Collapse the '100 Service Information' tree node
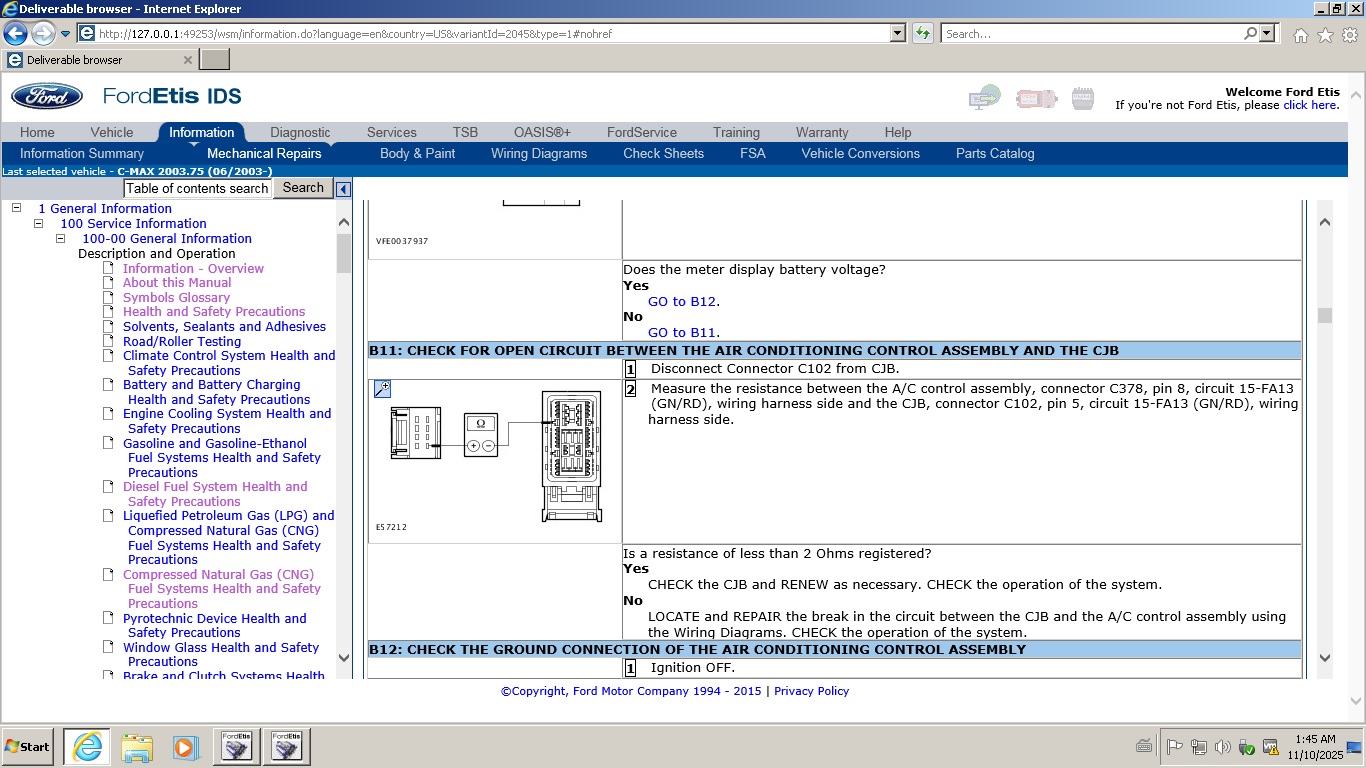The image size is (1366, 768). coord(38,223)
